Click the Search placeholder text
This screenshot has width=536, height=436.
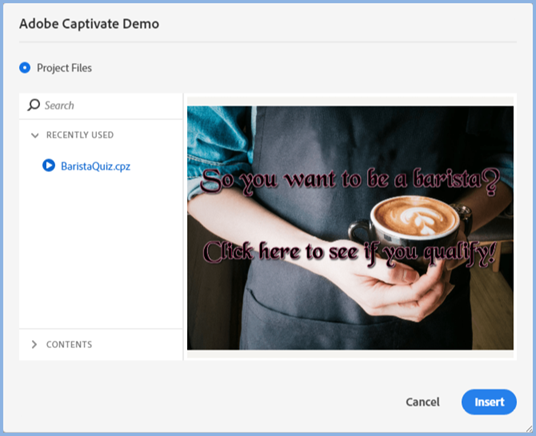(59, 105)
